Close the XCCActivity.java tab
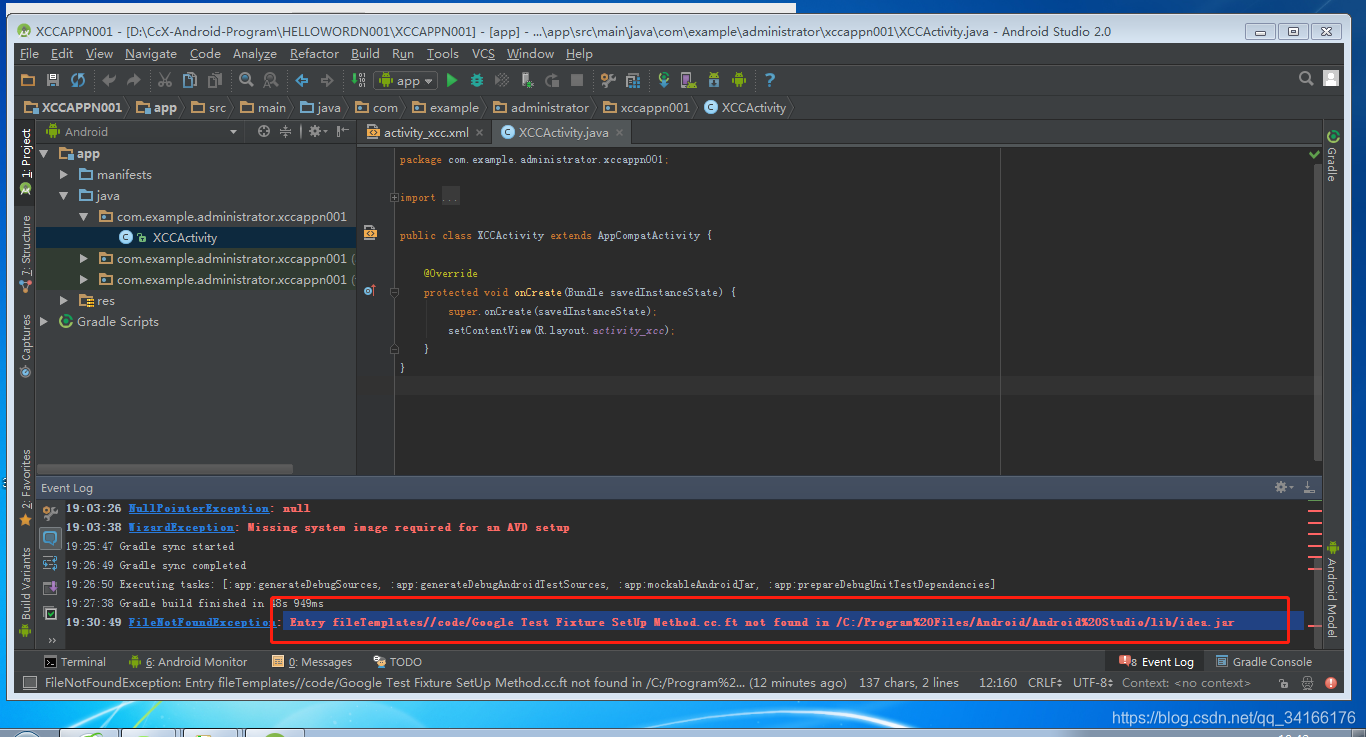Screen dimensions: 1366x737 620,133
